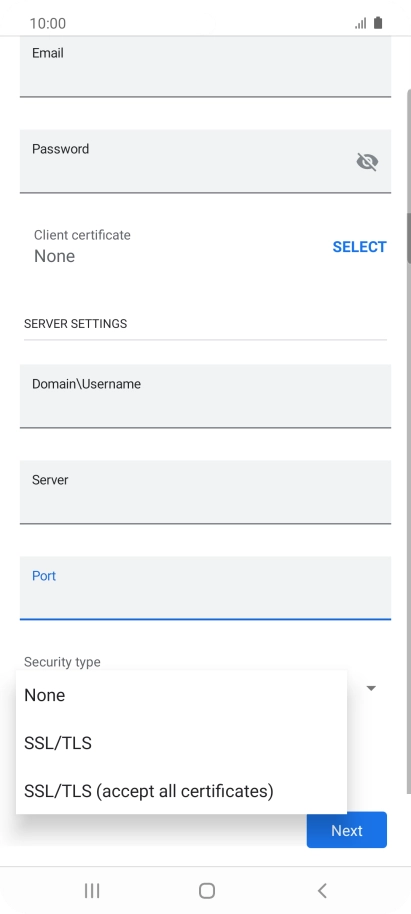Image resolution: width=411 pixels, height=914 pixels.
Task: Tap the Server input field
Action: pyautogui.click(x=205, y=492)
